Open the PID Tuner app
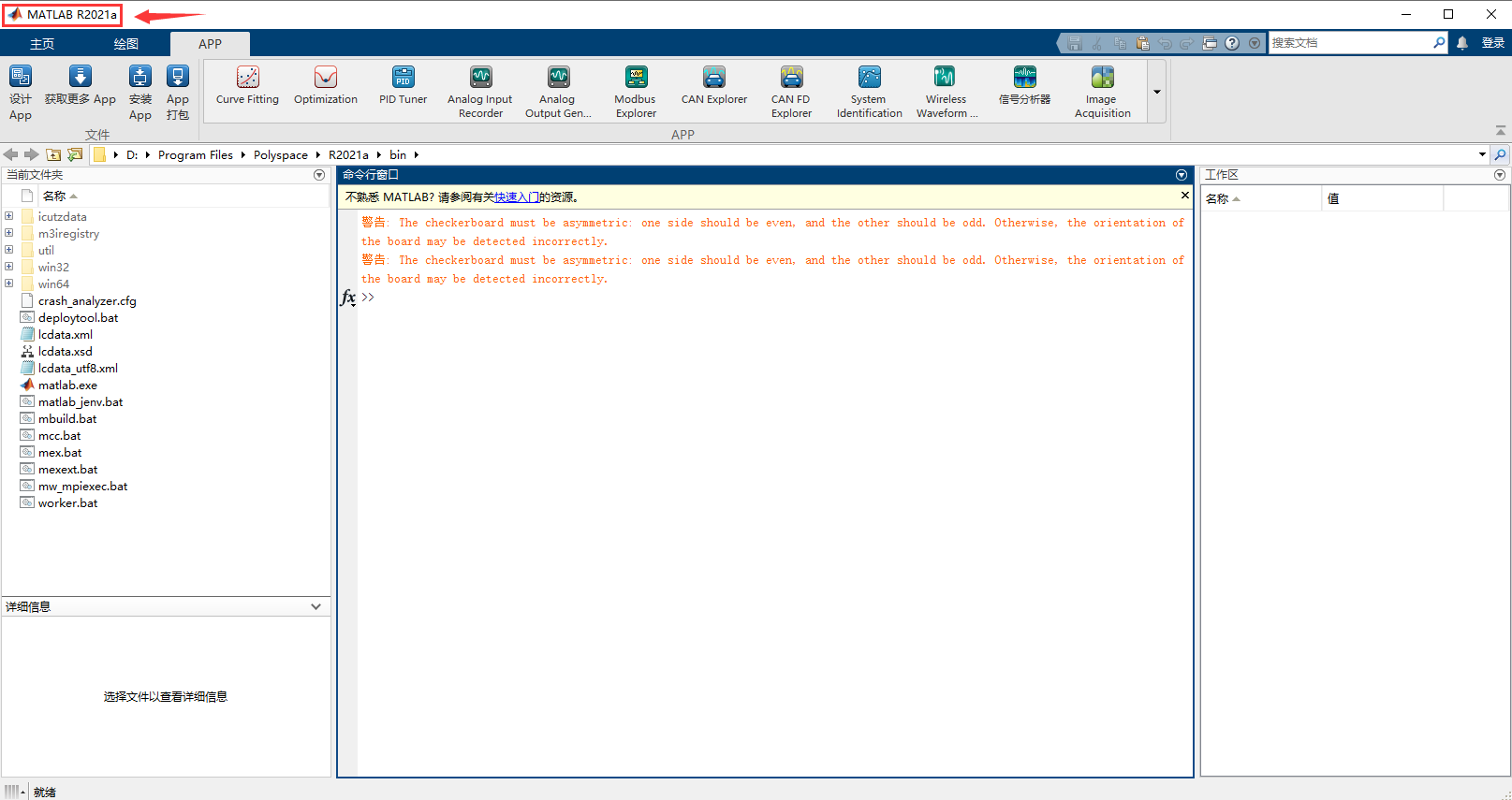Image resolution: width=1512 pixels, height=800 pixels. [404, 85]
